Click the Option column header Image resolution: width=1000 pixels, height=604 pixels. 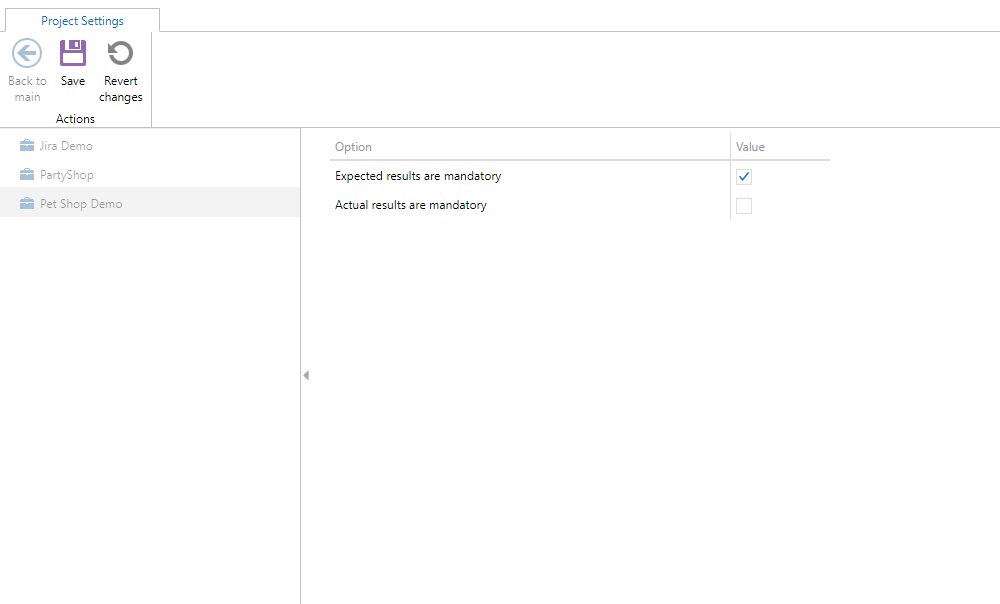point(354,147)
